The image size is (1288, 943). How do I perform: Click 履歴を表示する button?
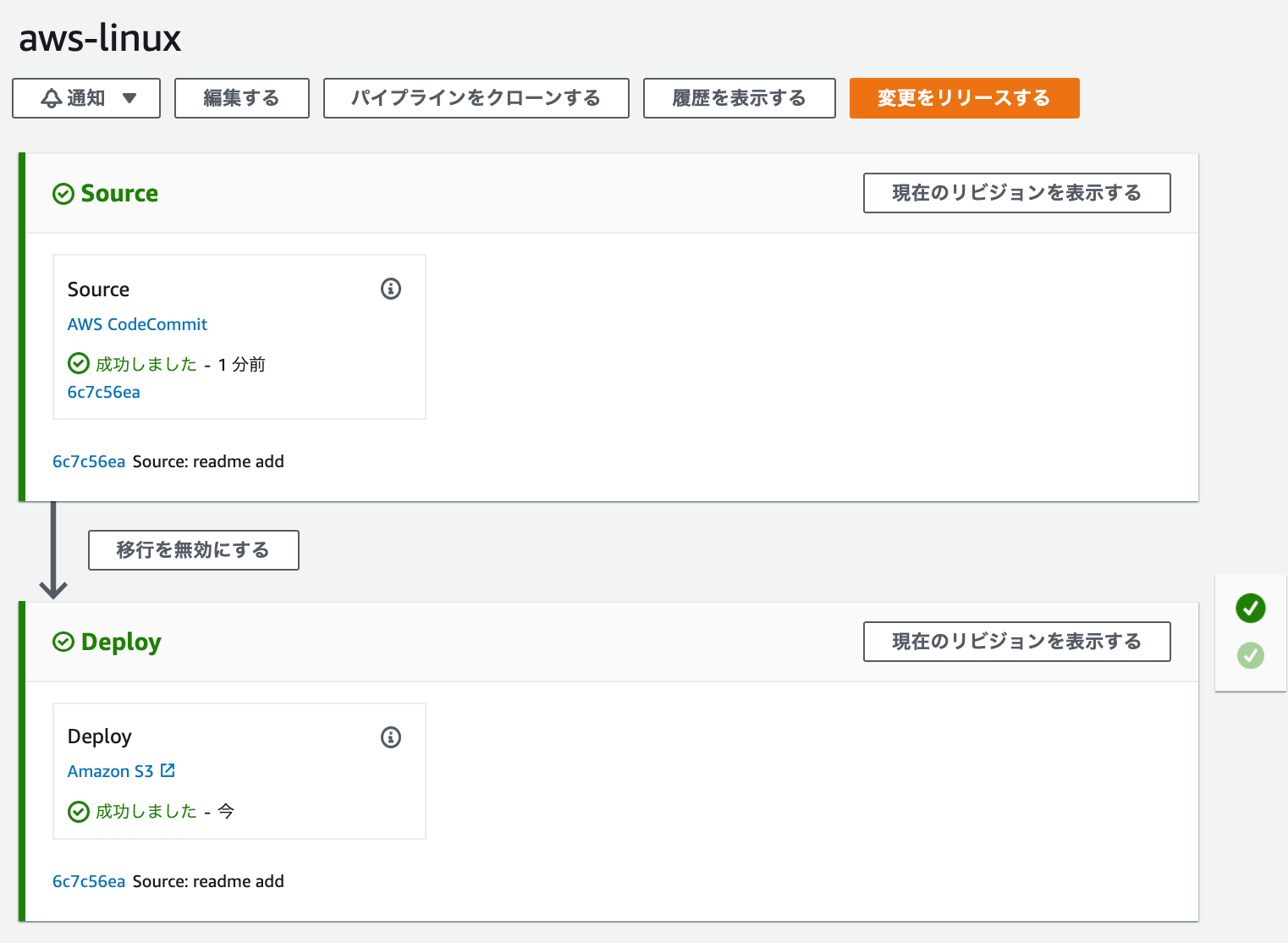pyautogui.click(x=740, y=98)
